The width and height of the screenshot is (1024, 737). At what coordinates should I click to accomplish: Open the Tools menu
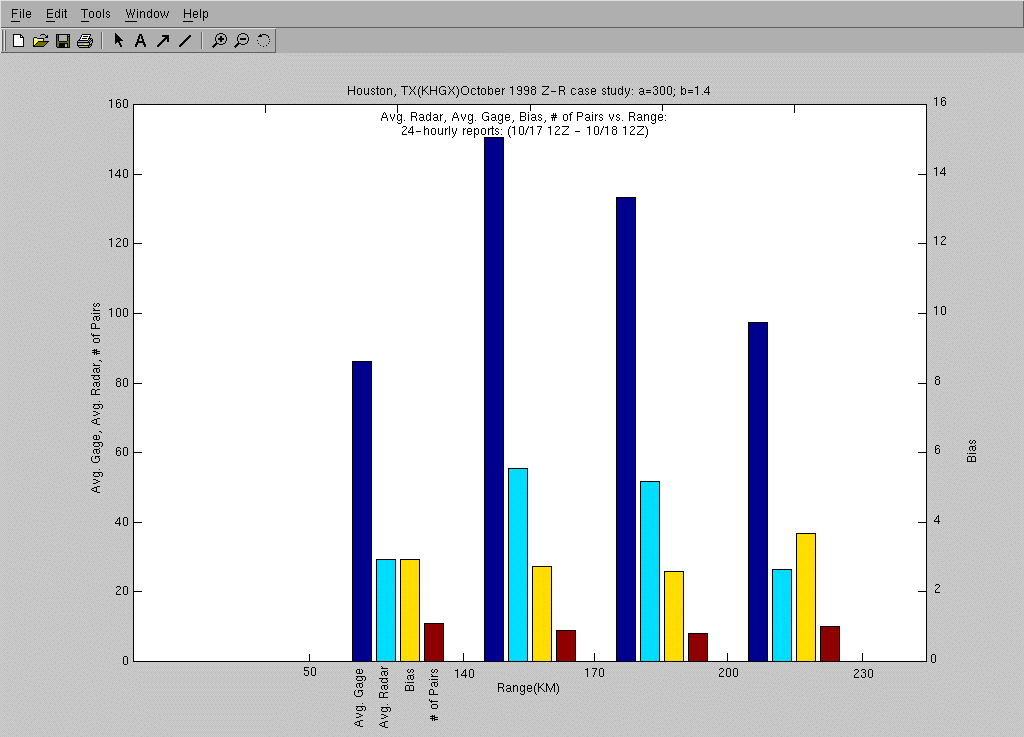tap(95, 14)
